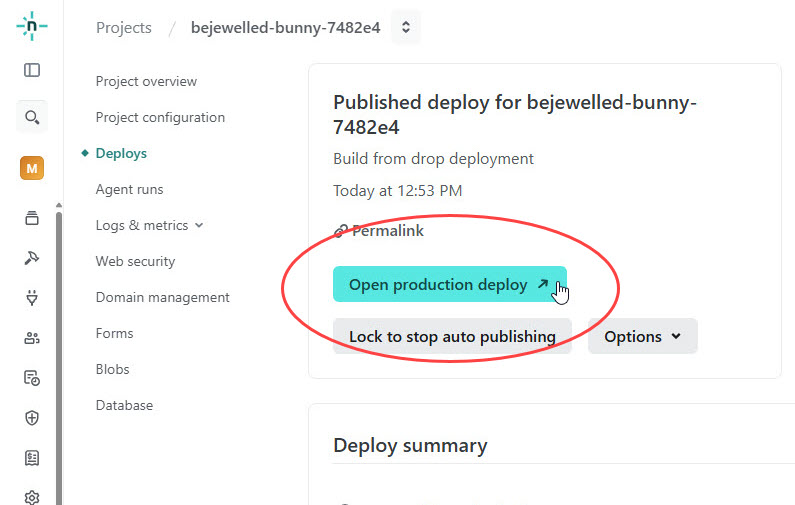Select the Deploys menu item
The width and height of the screenshot is (795, 505).
[121, 153]
